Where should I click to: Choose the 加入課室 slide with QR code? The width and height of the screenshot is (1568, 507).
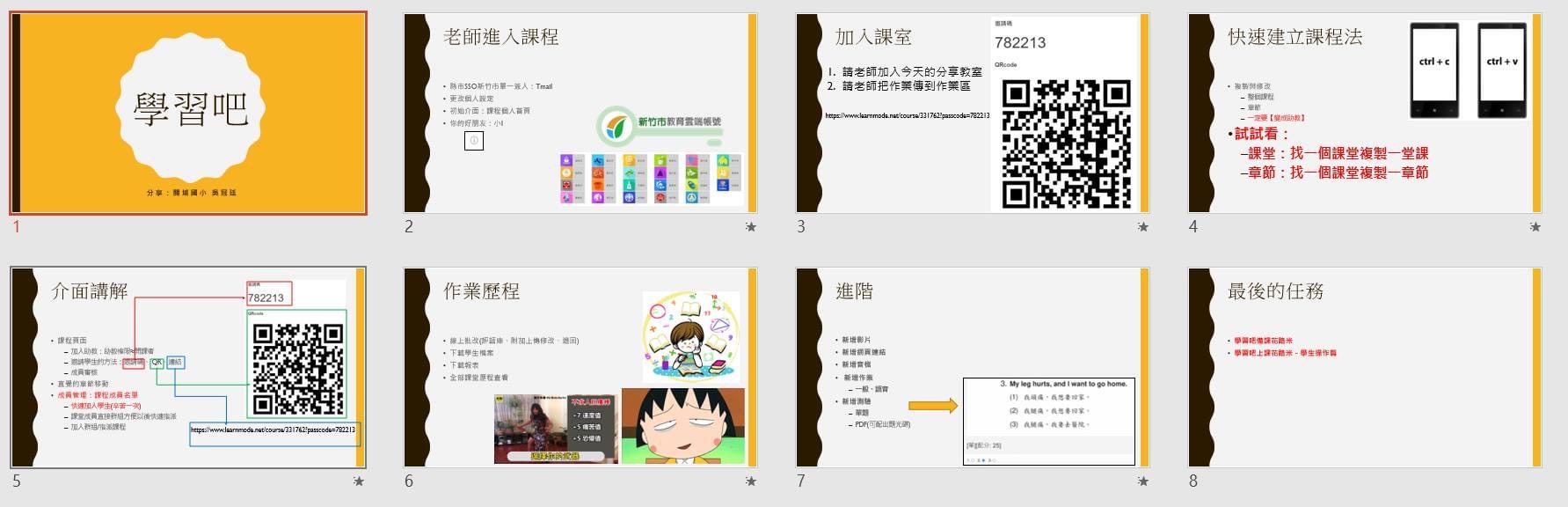(x=973, y=114)
